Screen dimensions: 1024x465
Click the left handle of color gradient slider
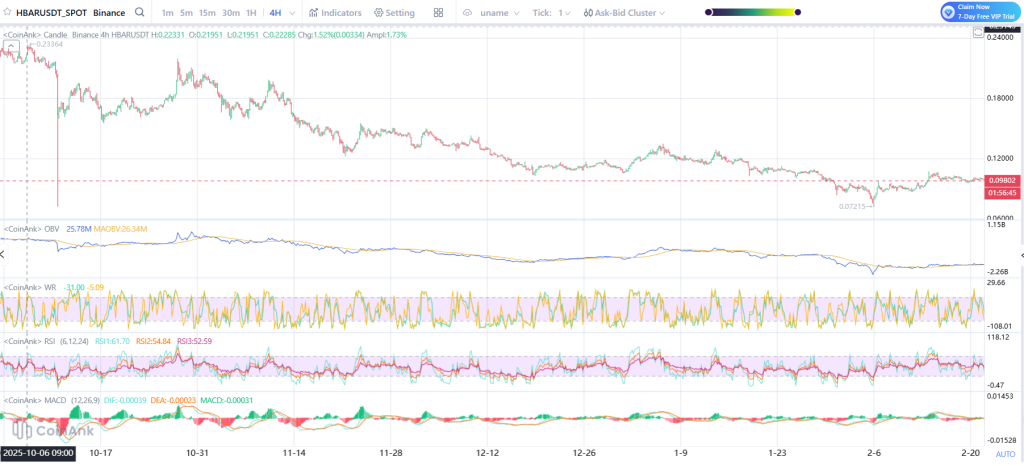[709, 12]
